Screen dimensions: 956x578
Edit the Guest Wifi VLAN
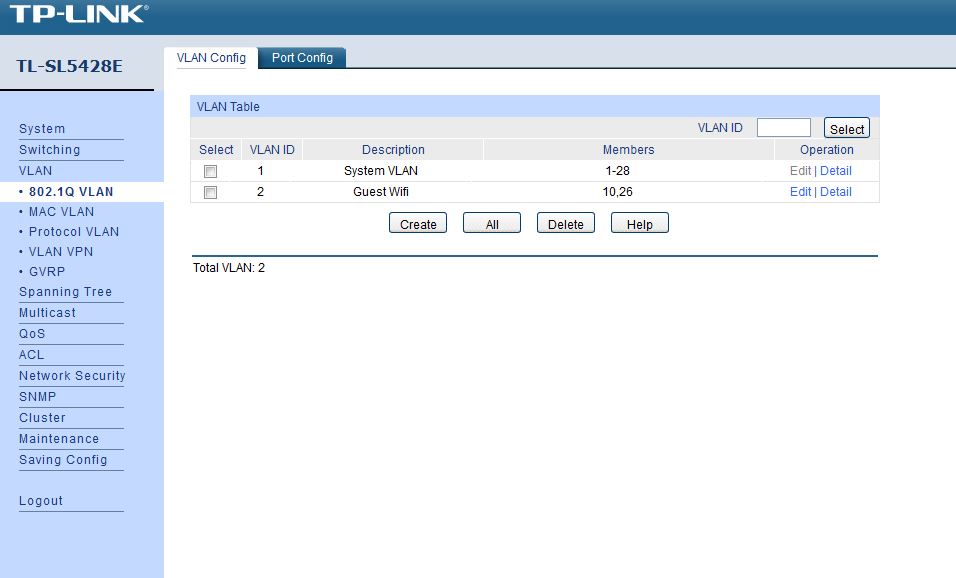coord(800,192)
